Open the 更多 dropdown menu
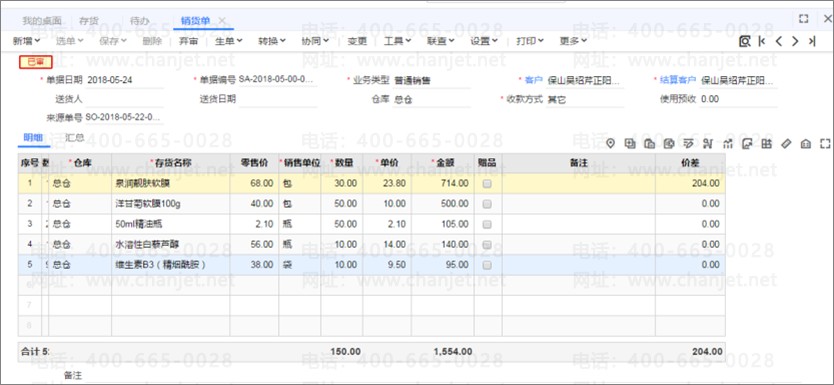 click(x=573, y=41)
